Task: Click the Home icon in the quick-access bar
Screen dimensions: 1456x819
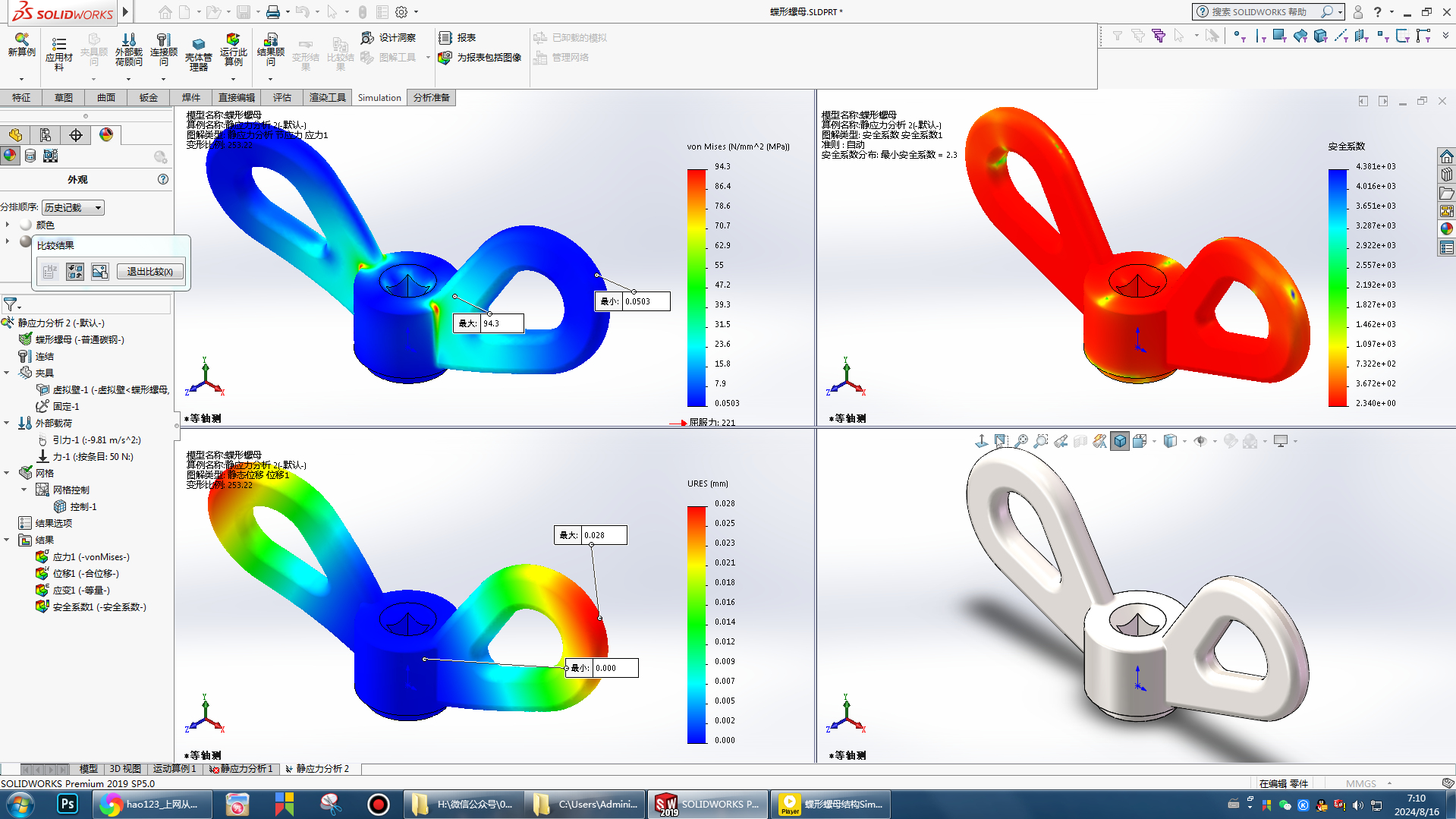Action: (x=165, y=11)
